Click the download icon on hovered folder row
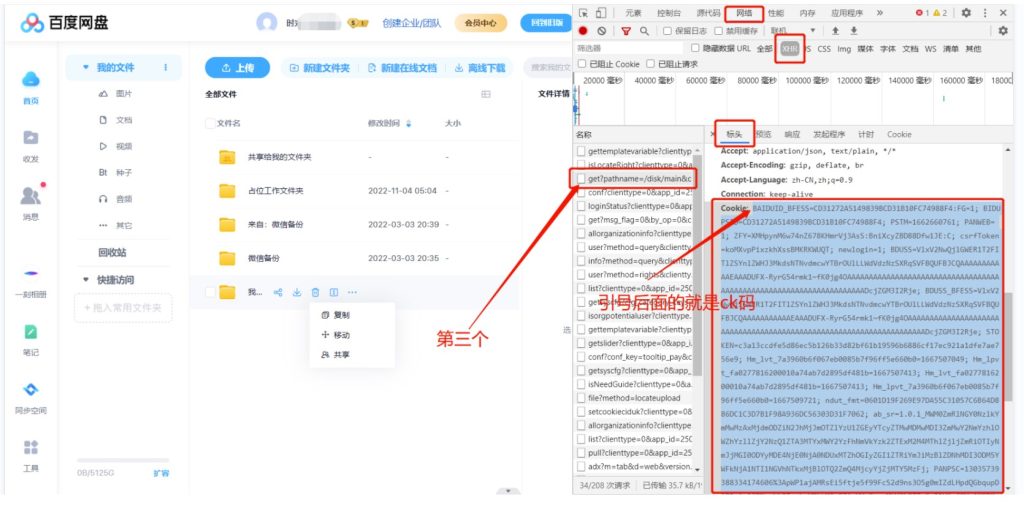Image resolution: width=1024 pixels, height=505 pixels. click(296, 292)
